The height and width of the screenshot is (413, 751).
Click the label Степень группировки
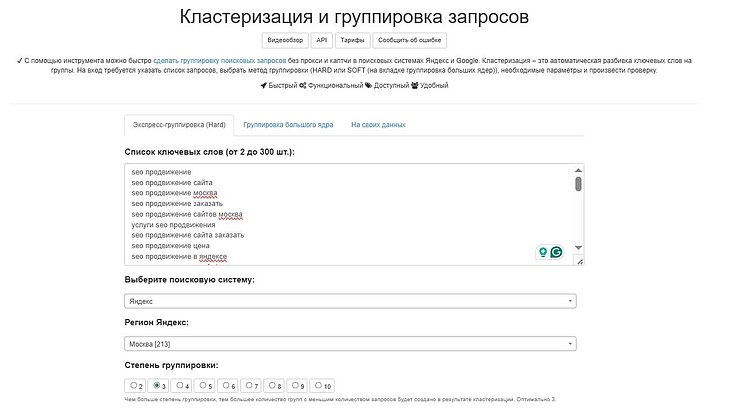pos(171,365)
